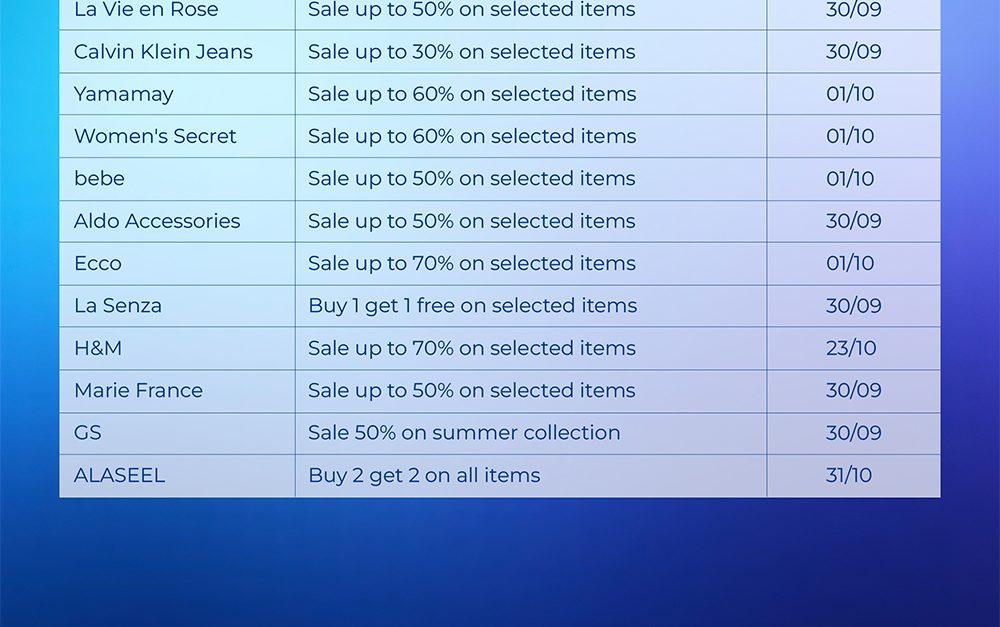Select H&M's 70% sale offer text
The image size is (1000, 627).
tap(471, 348)
